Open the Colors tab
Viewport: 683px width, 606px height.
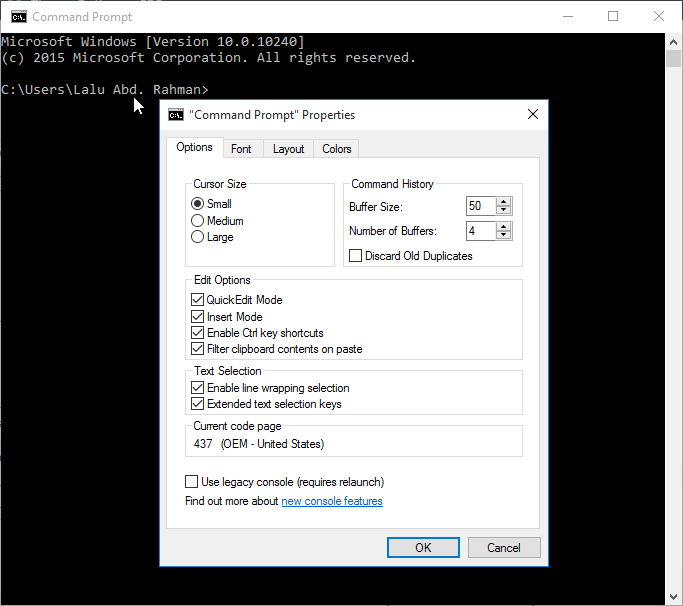pos(336,149)
